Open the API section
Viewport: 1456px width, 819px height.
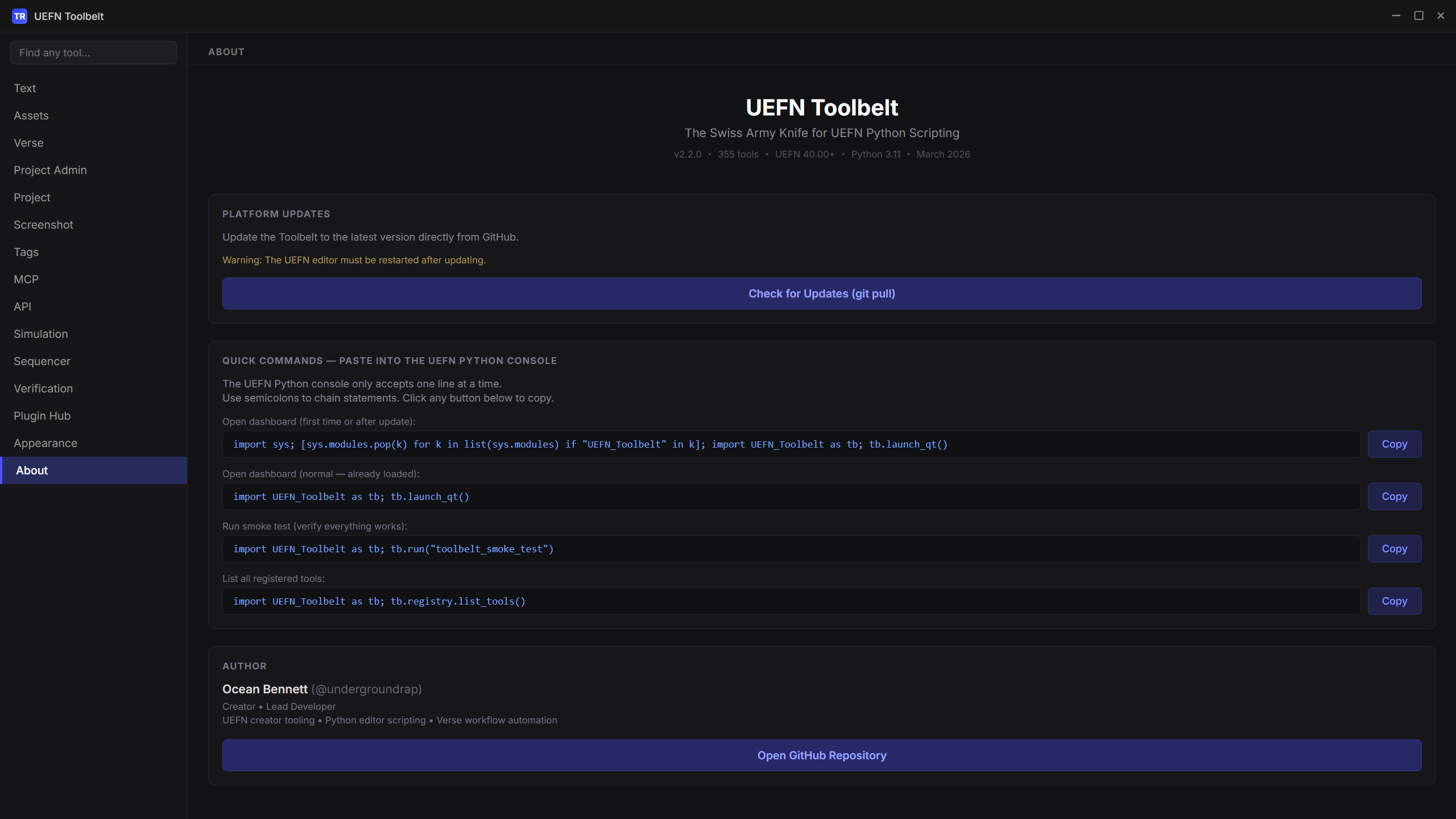coord(93,307)
